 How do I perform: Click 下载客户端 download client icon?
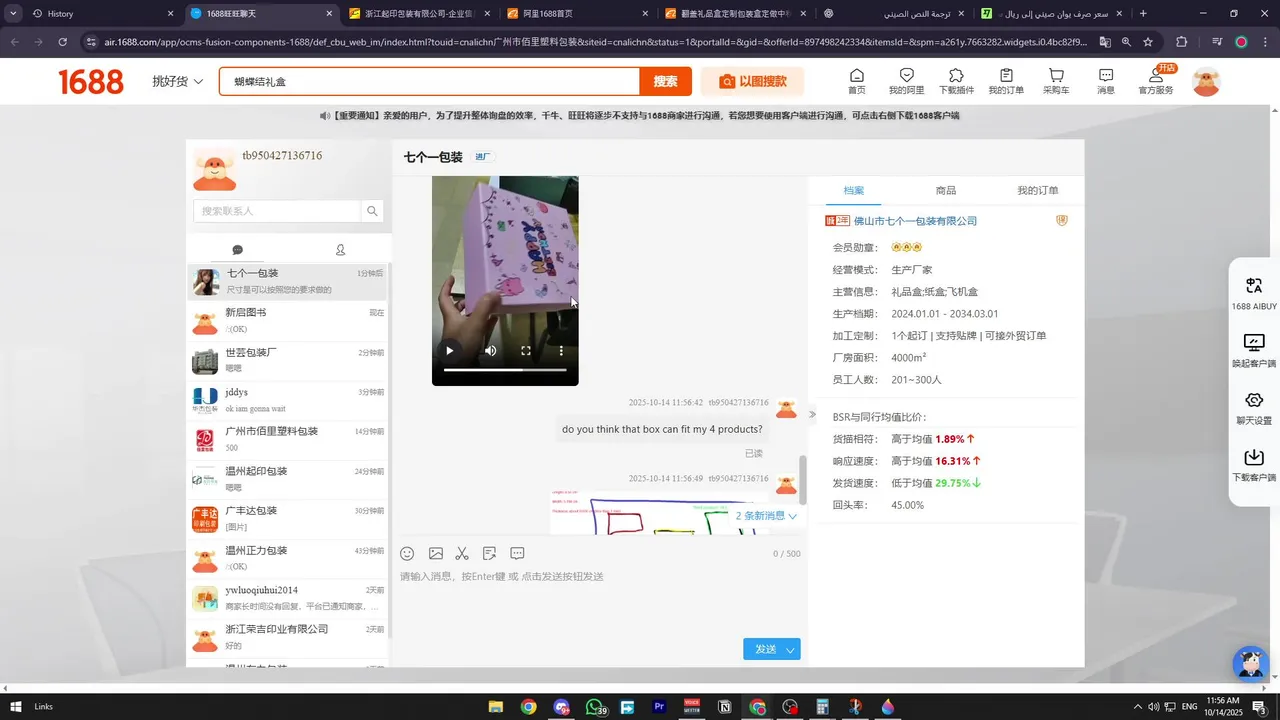(1254, 465)
